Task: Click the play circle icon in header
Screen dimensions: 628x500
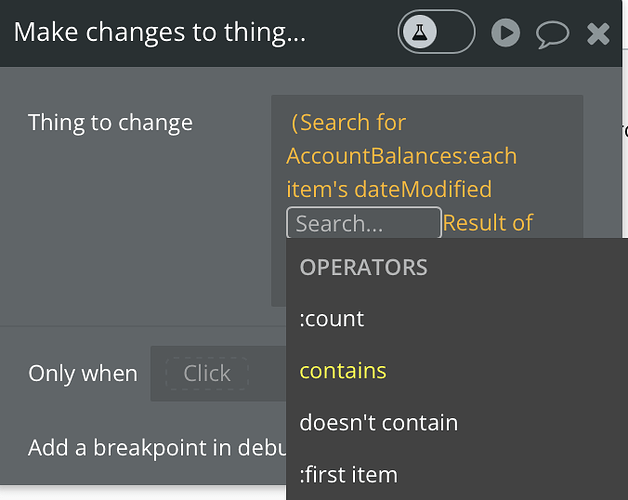Action: tap(506, 34)
